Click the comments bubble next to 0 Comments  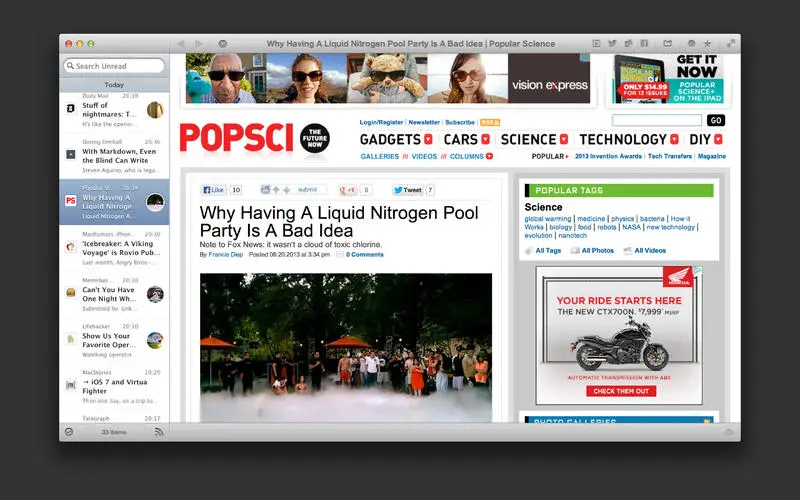pos(339,255)
